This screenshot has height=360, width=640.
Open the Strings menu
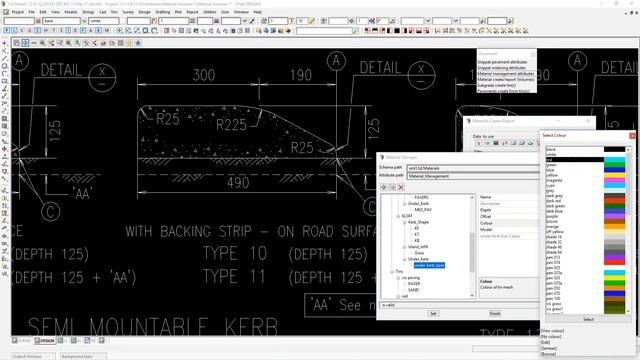pyautogui.click(x=88, y=12)
